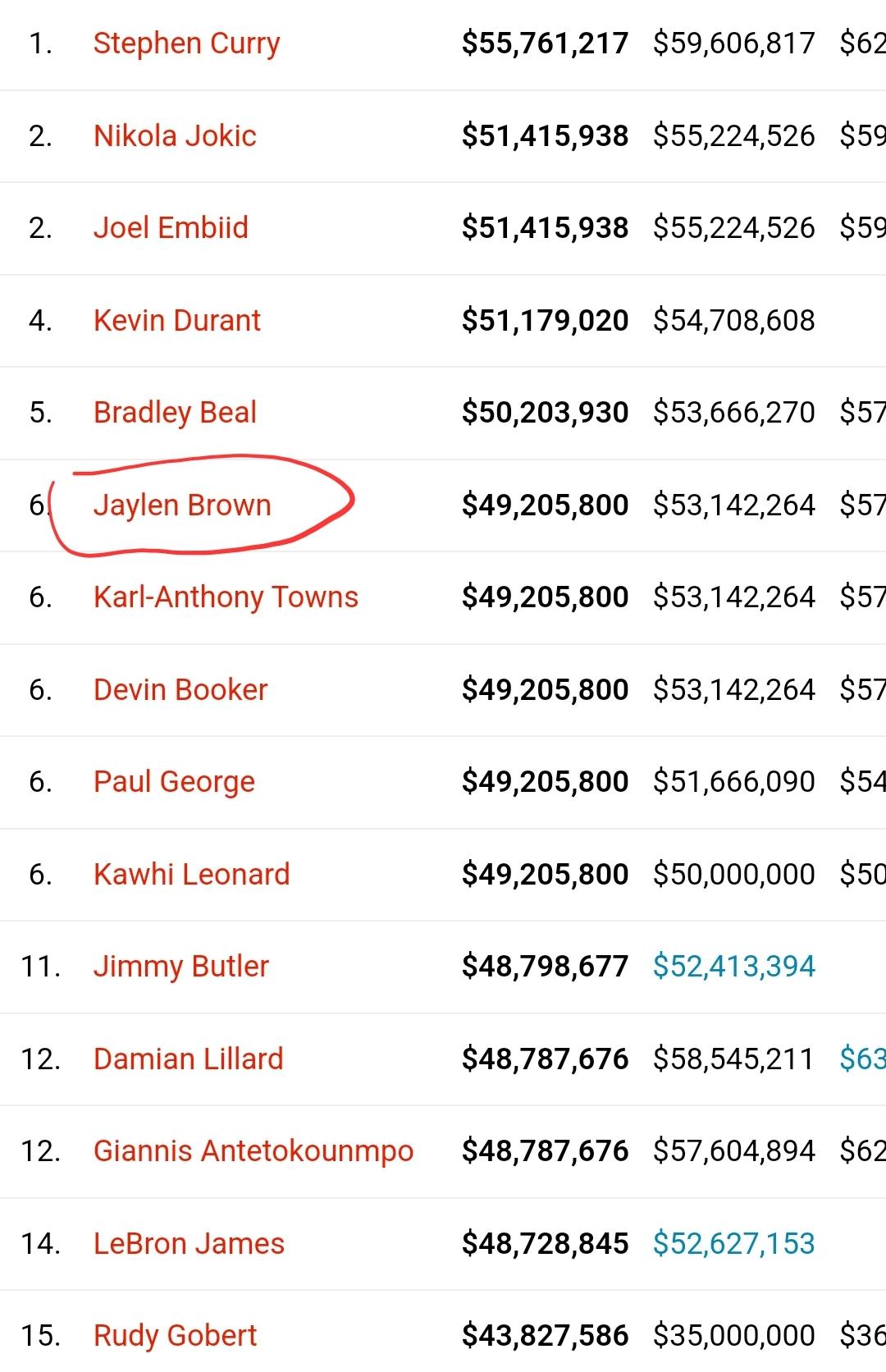The width and height of the screenshot is (886, 1372).
Task: Open Nikola Jokic's player link
Action: click(x=175, y=135)
